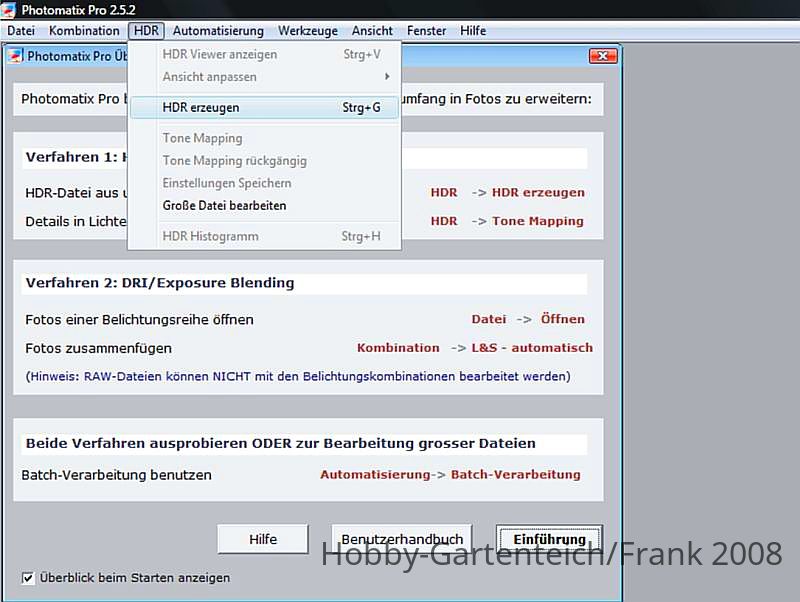Click the red 'Kombination' text in dialog
The image size is (800, 602).
[x=398, y=348]
